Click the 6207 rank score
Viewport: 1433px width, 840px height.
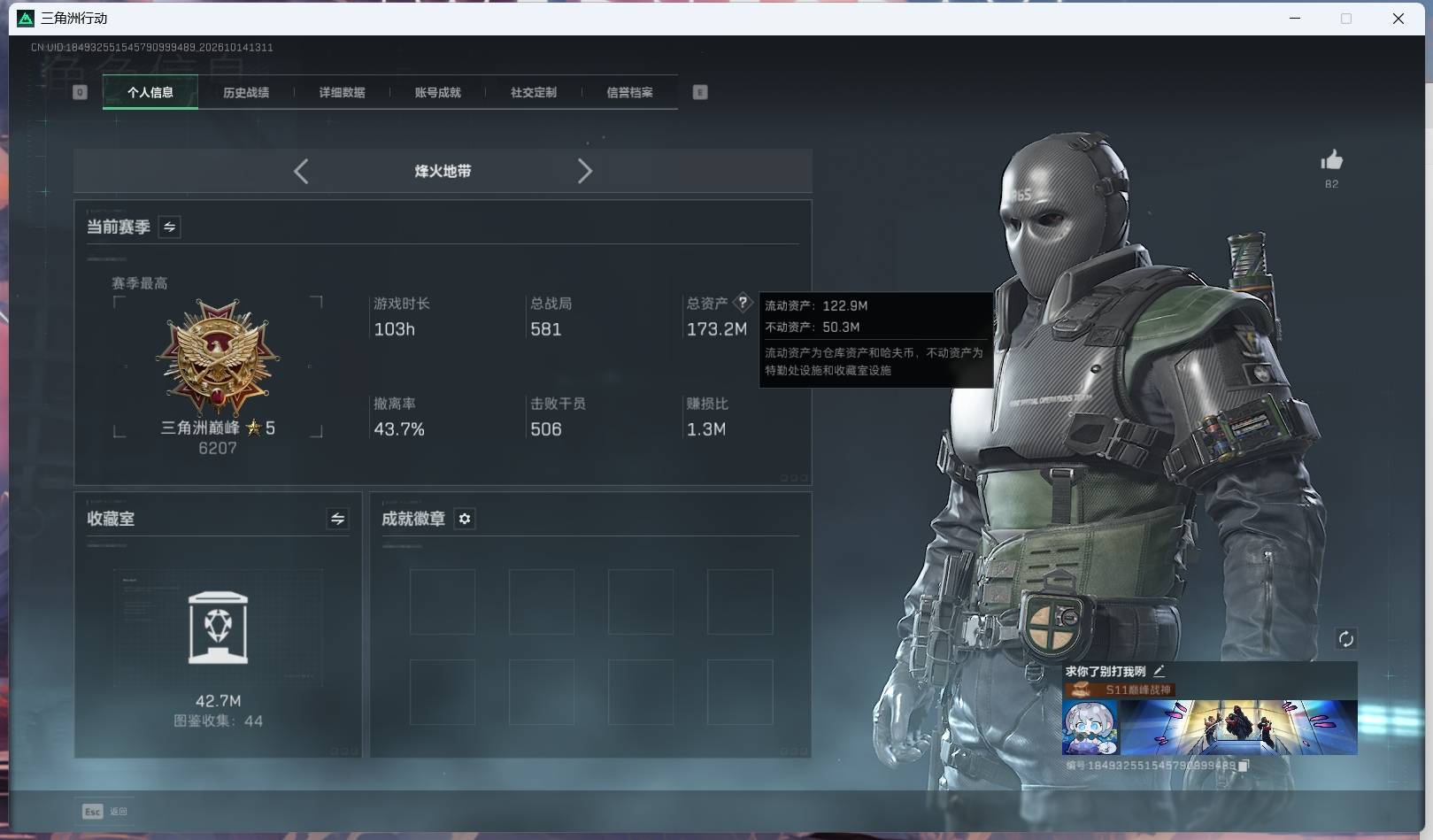(x=218, y=449)
